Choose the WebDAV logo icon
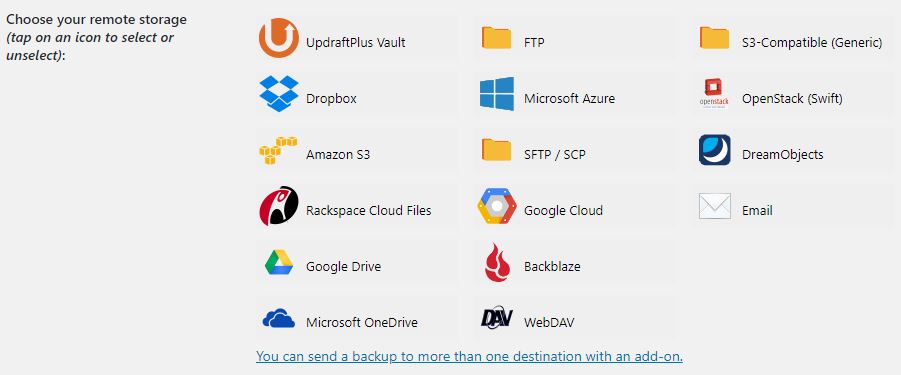Viewport: 901px width, 375px height. point(496,318)
